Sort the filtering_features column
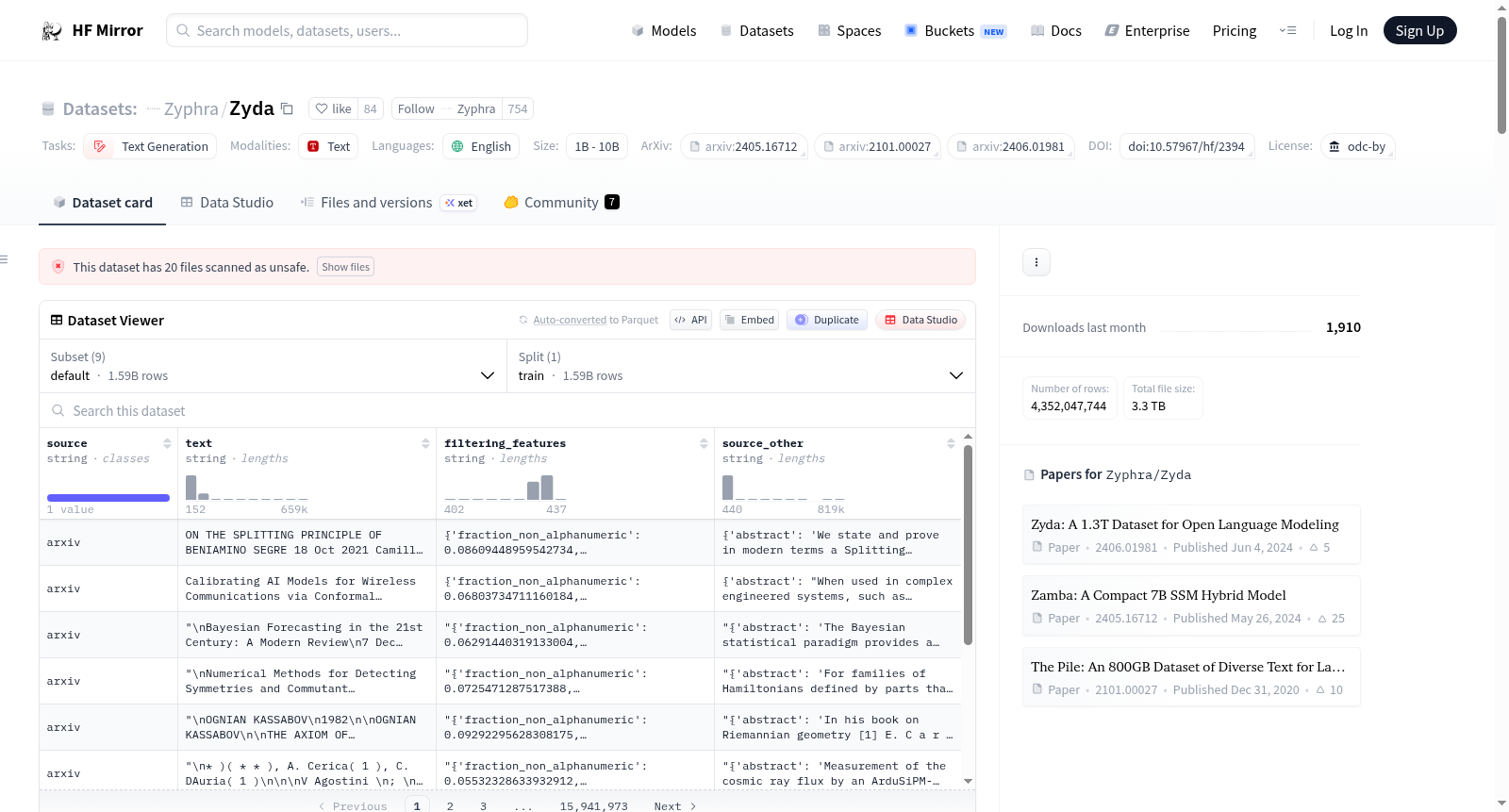Viewport: 1509px width, 812px height. point(704,443)
